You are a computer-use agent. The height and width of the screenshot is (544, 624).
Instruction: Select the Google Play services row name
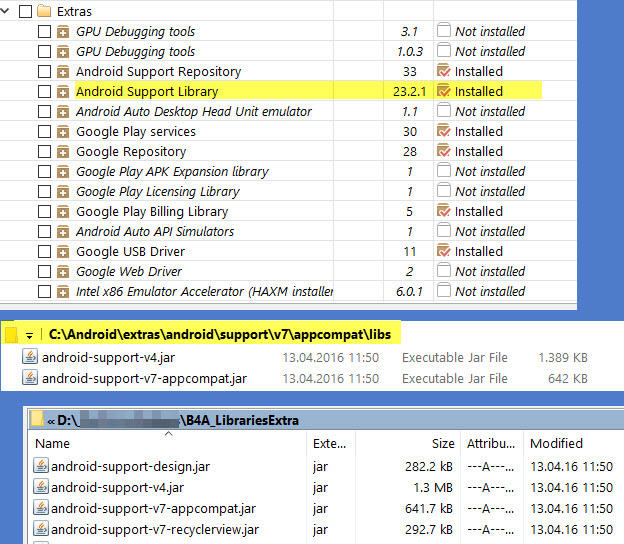click(136, 131)
